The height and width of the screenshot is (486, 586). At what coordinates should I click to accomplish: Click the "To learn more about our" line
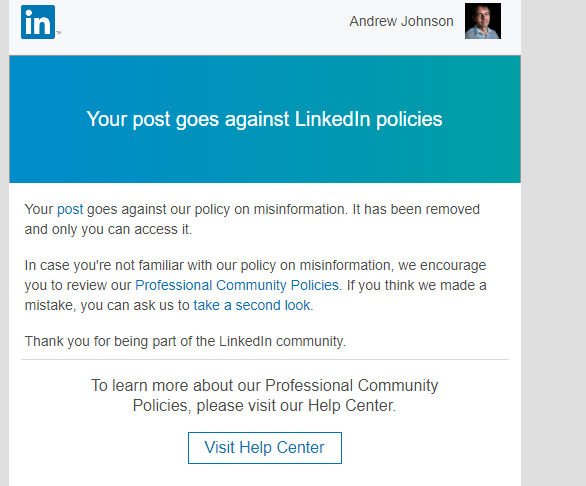click(x=265, y=385)
